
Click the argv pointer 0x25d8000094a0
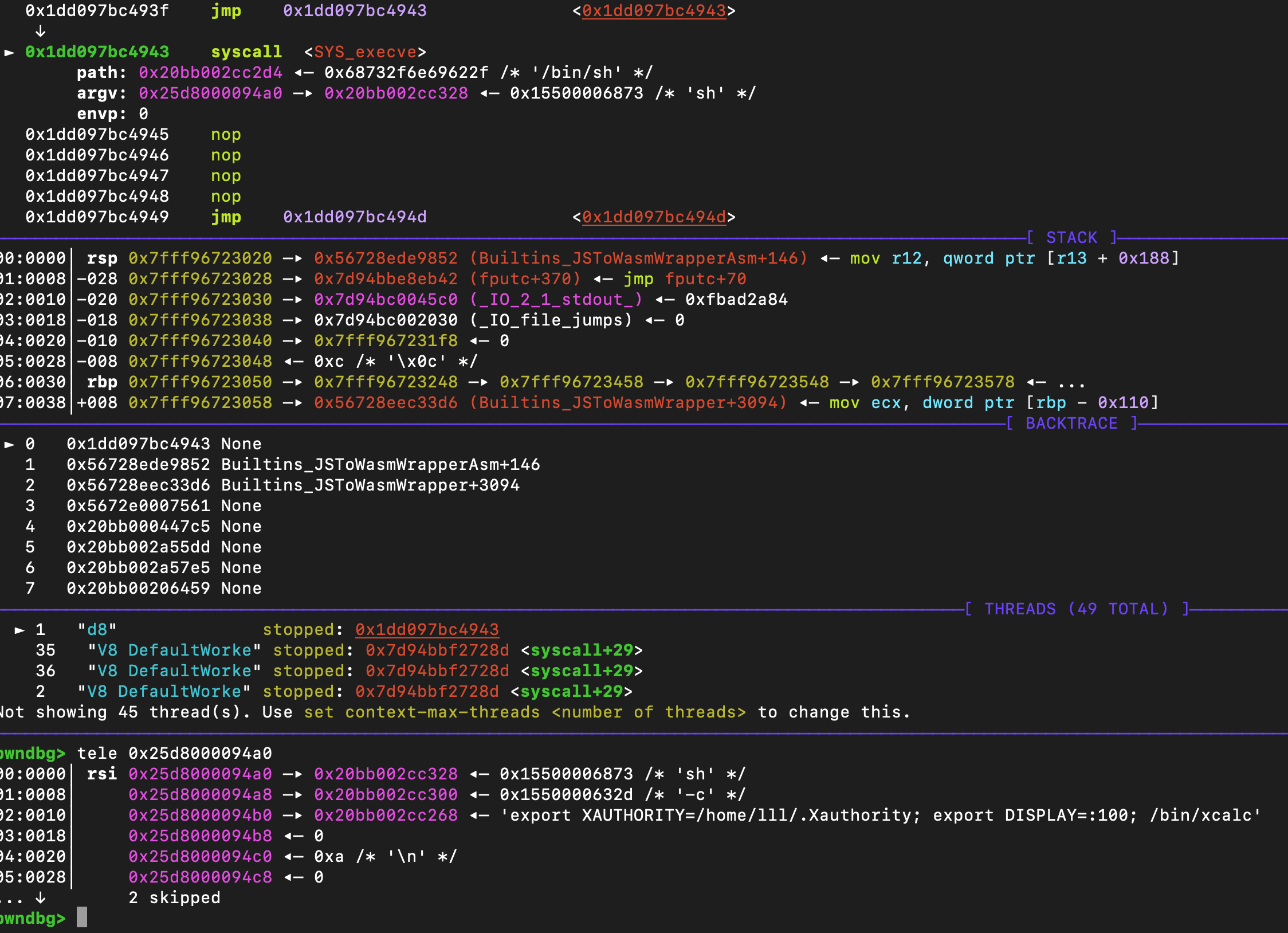point(210,93)
